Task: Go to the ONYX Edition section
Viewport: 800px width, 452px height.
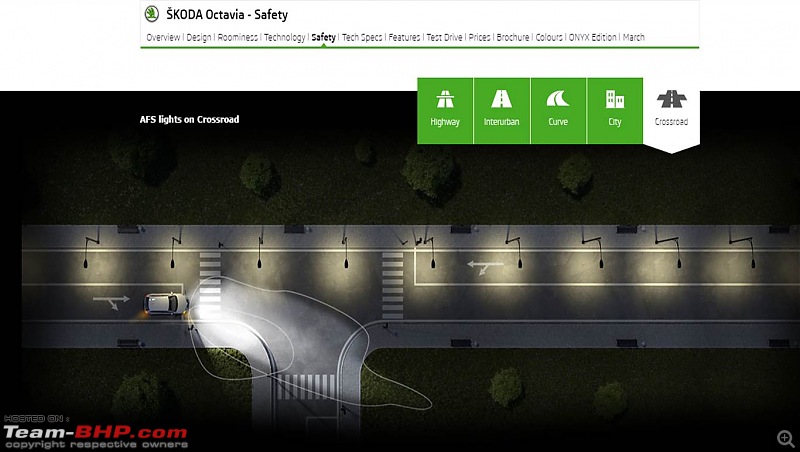Action: [593, 37]
